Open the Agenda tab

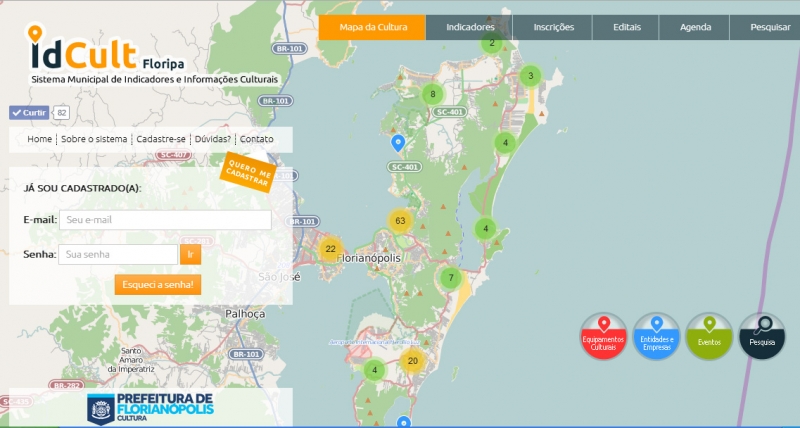point(695,27)
